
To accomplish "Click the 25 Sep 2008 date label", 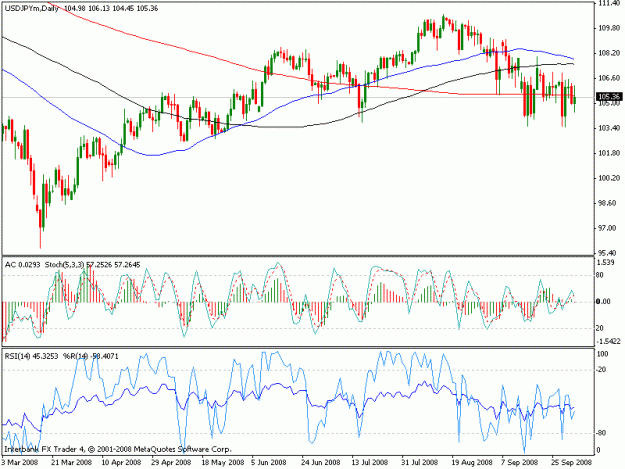I will [571, 462].
